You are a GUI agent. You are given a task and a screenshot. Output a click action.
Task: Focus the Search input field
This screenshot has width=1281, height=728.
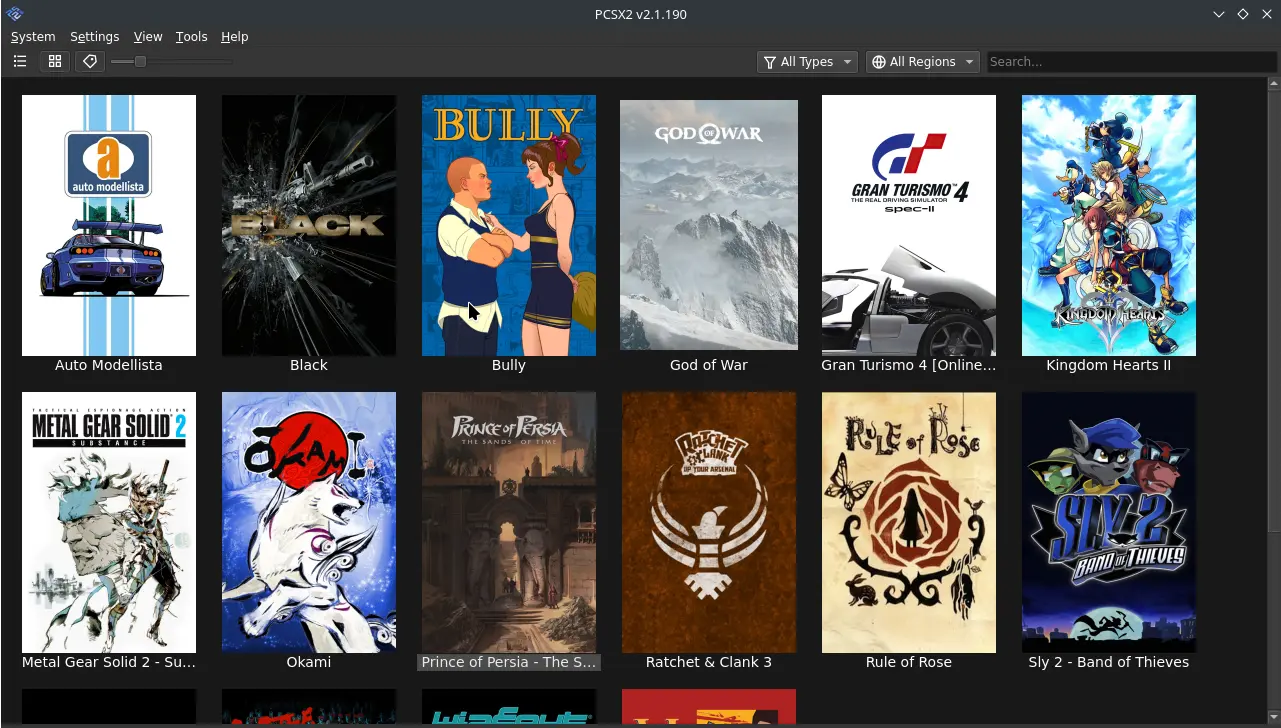[1131, 61]
